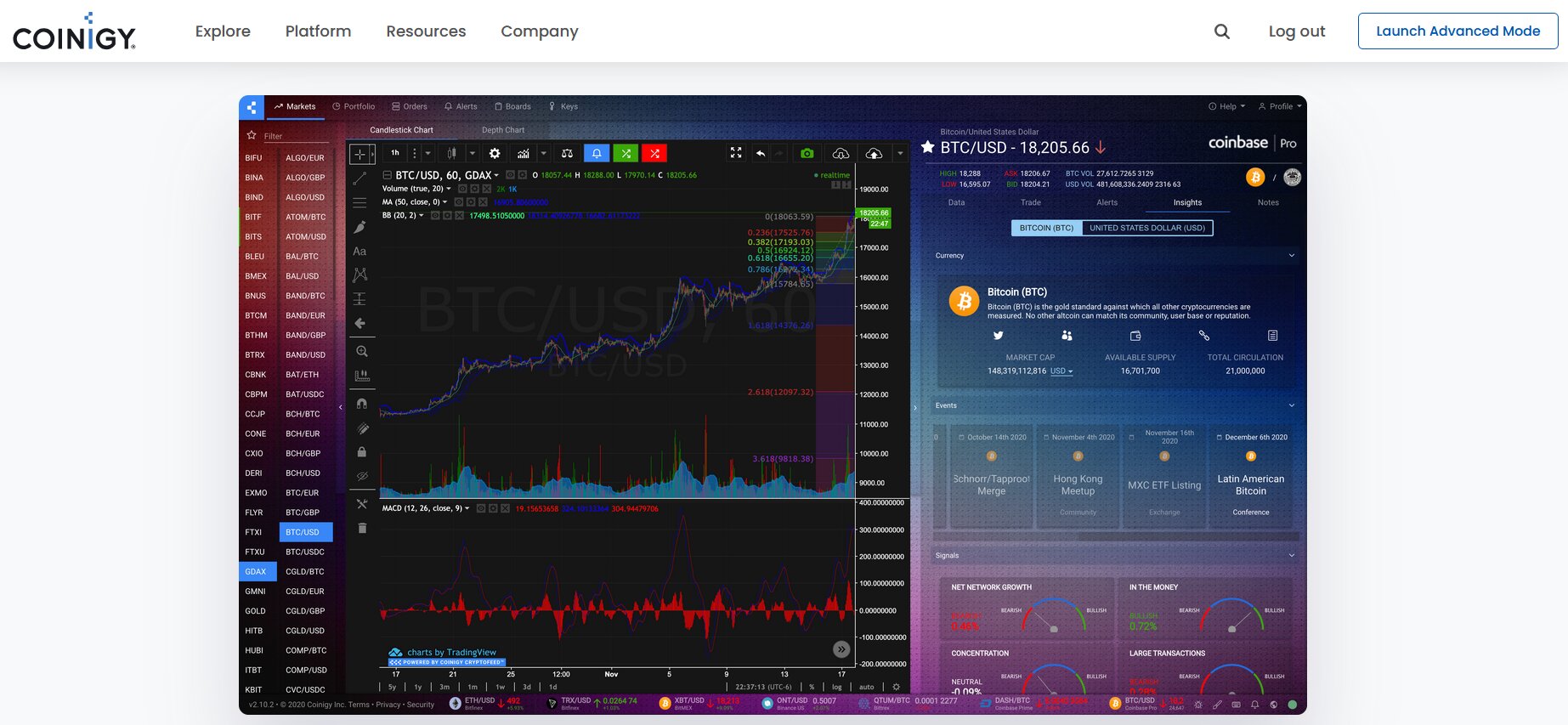The height and width of the screenshot is (725, 1568).
Task: Toggle MACD indicator visibility eye
Action: point(480,508)
